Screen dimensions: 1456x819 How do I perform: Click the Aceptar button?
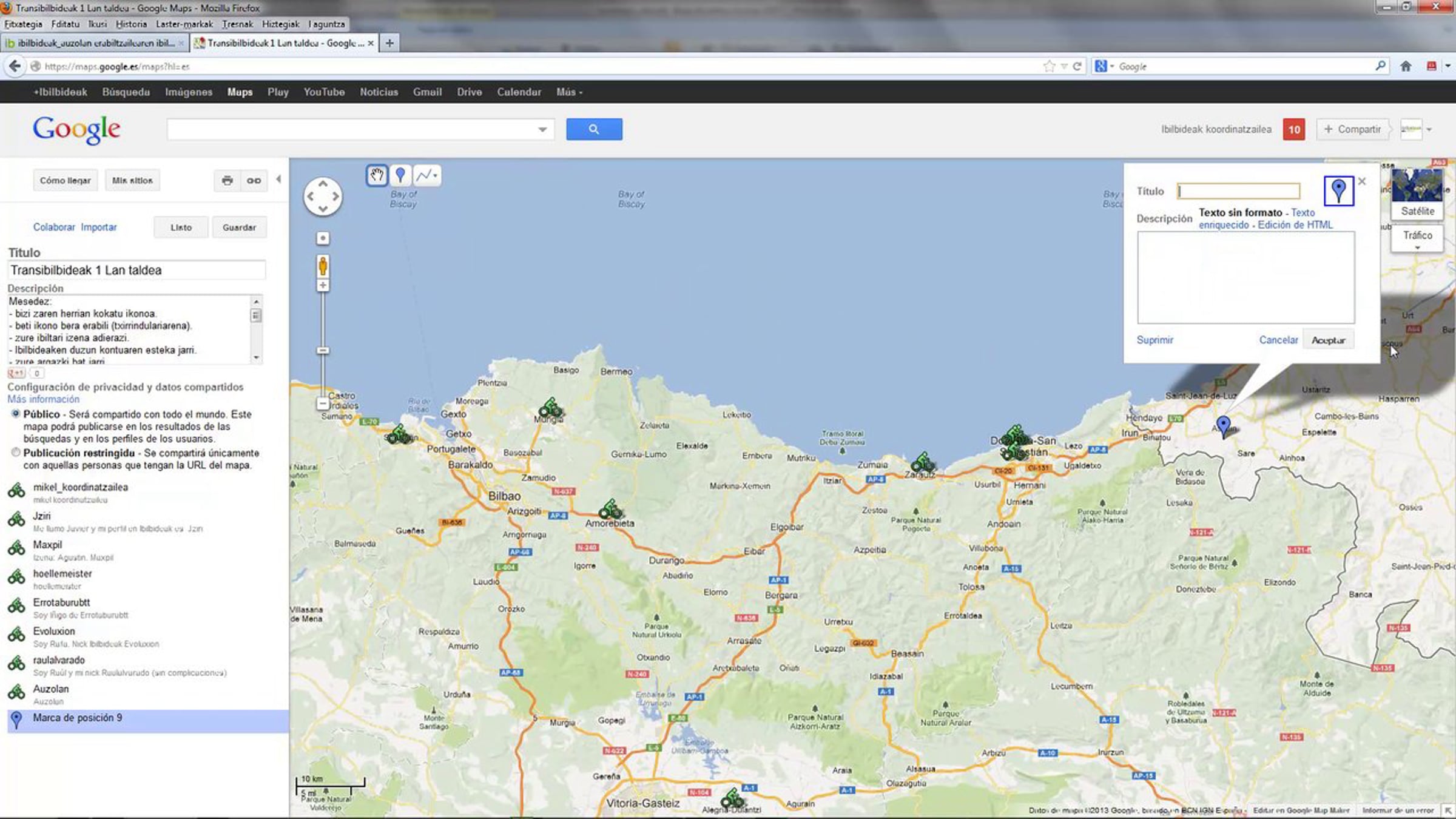coord(1328,340)
